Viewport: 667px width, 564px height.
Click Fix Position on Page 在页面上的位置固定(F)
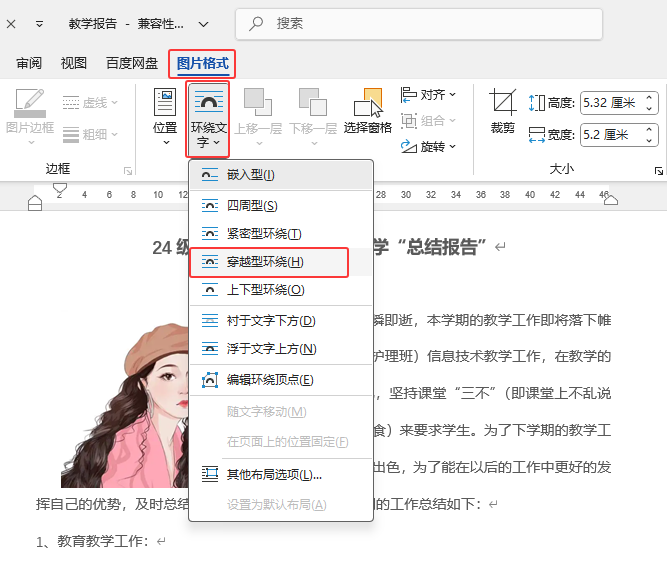(x=281, y=442)
